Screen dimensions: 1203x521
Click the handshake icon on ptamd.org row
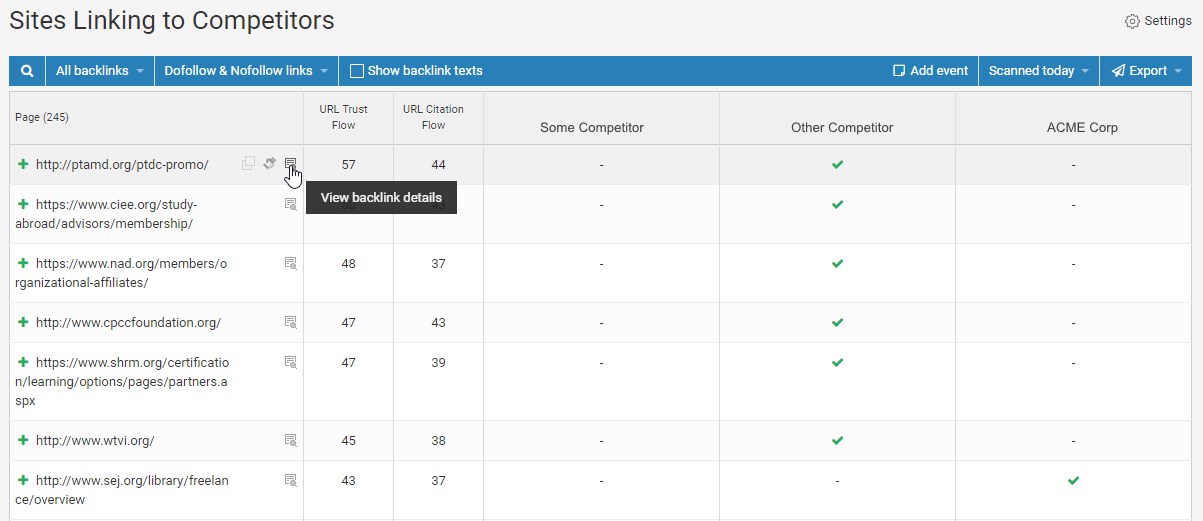269,164
